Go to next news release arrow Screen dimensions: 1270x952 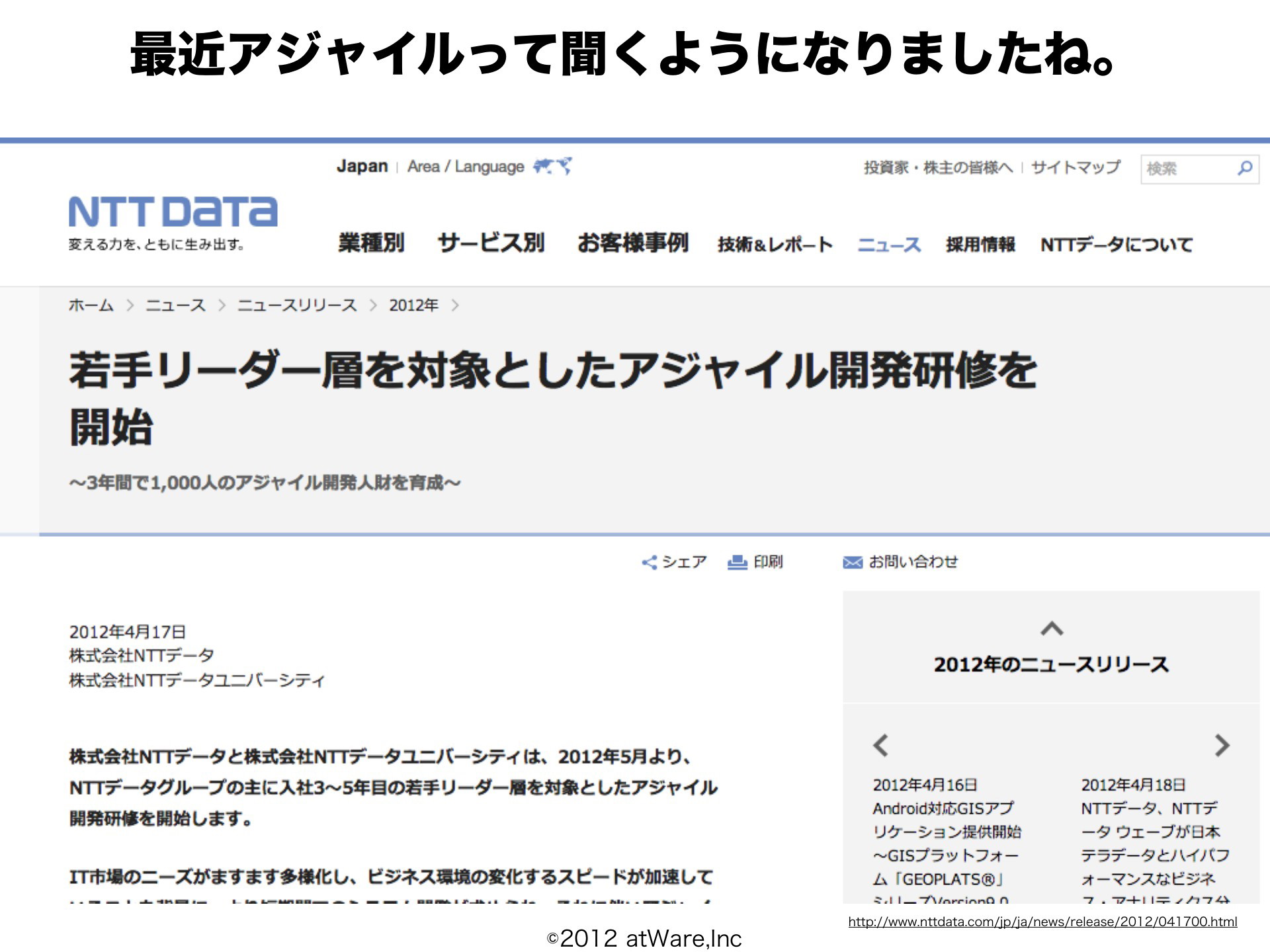(1222, 745)
